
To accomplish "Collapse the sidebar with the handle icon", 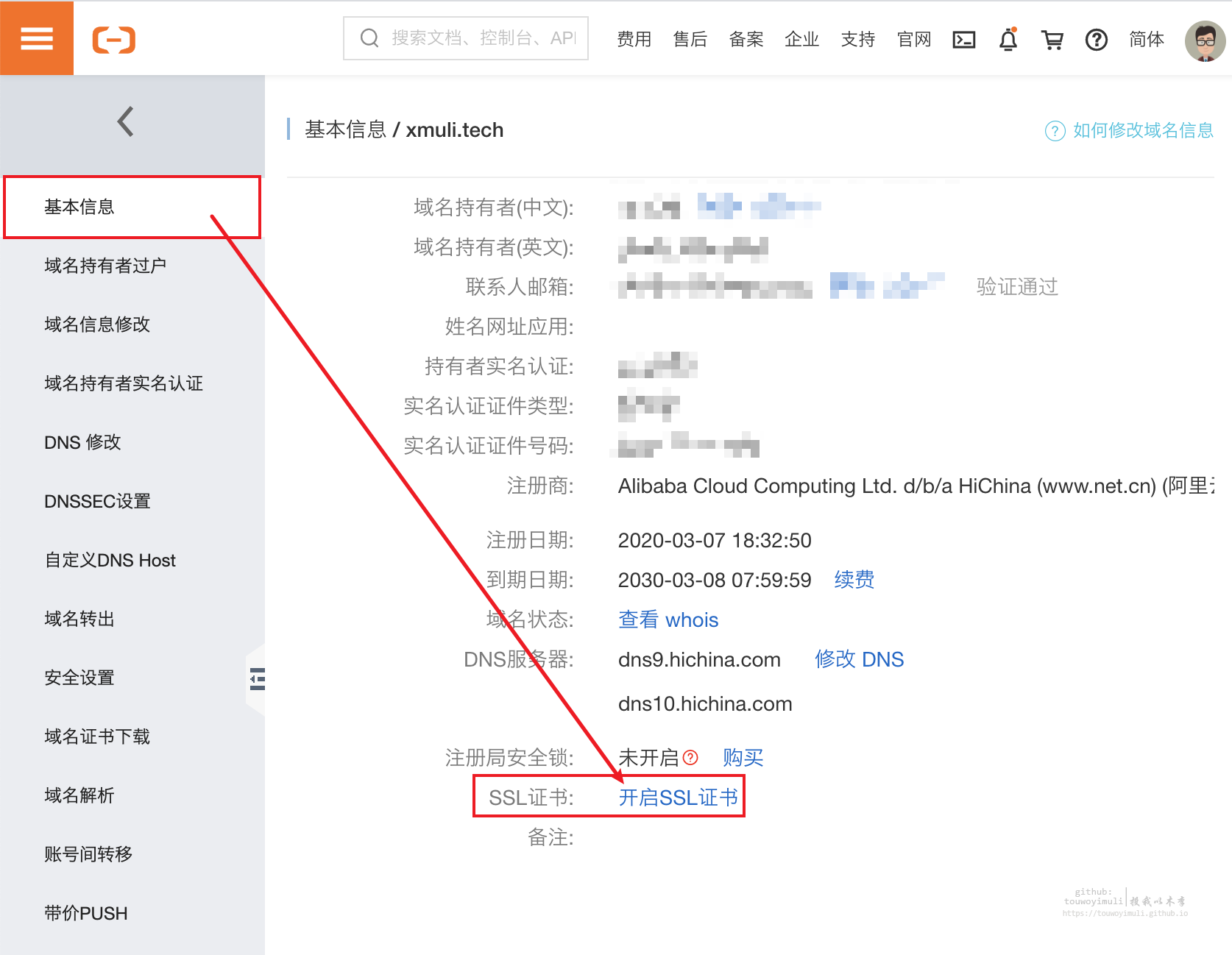I will pos(257,678).
